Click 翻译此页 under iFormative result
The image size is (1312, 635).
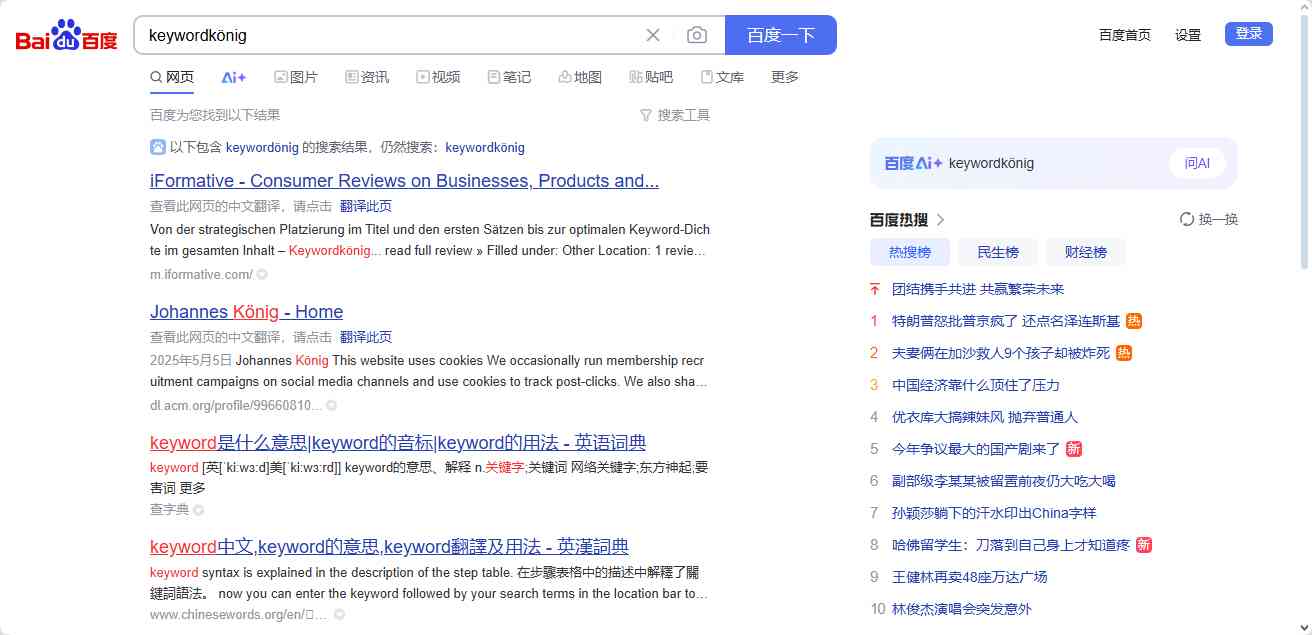(x=366, y=206)
